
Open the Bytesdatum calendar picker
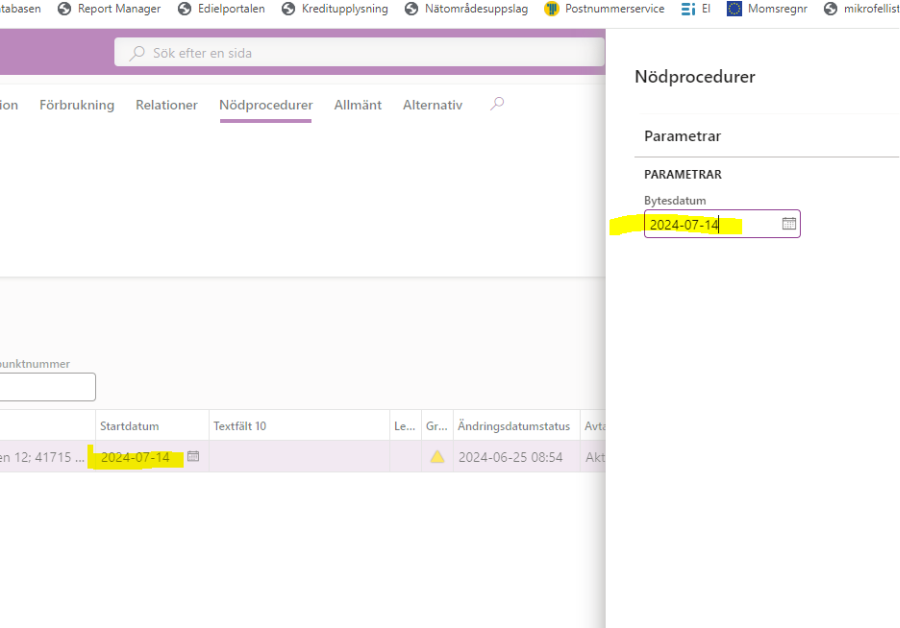click(x=788, y=224)
